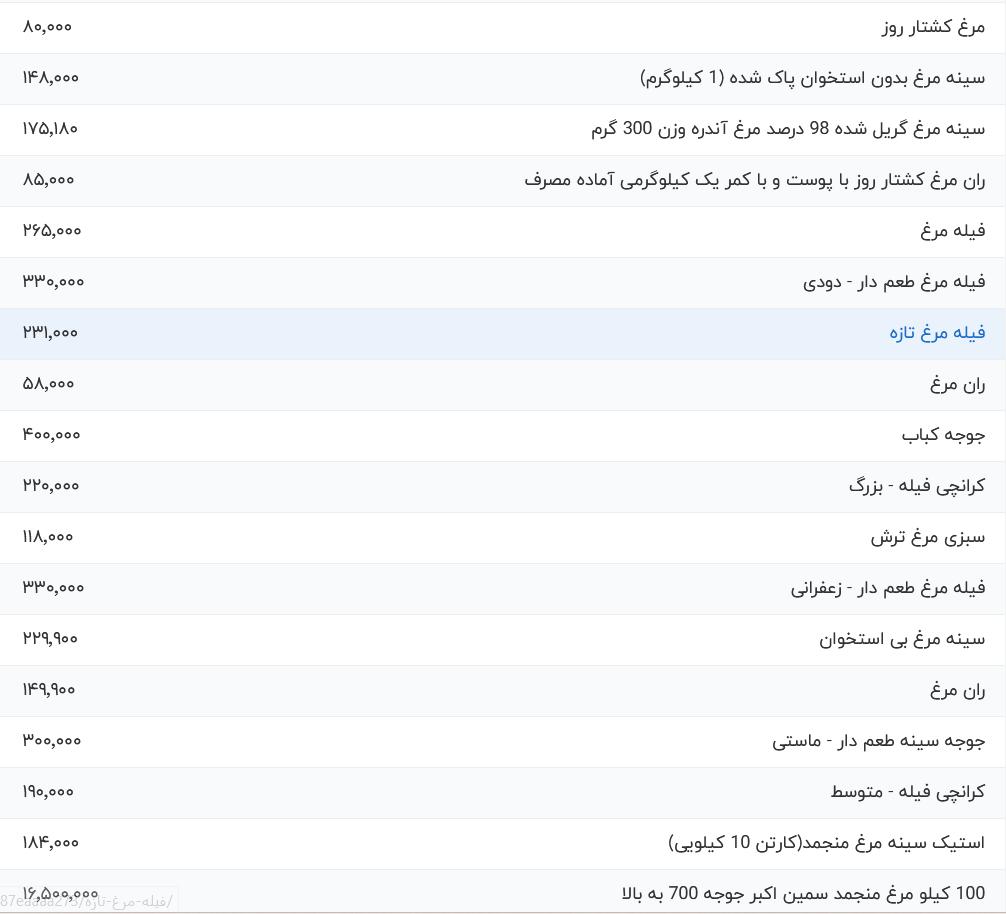Screen dimensions: 1006x914
Task: Click the price ۸۵,۰۰۰
Action: 49,180
